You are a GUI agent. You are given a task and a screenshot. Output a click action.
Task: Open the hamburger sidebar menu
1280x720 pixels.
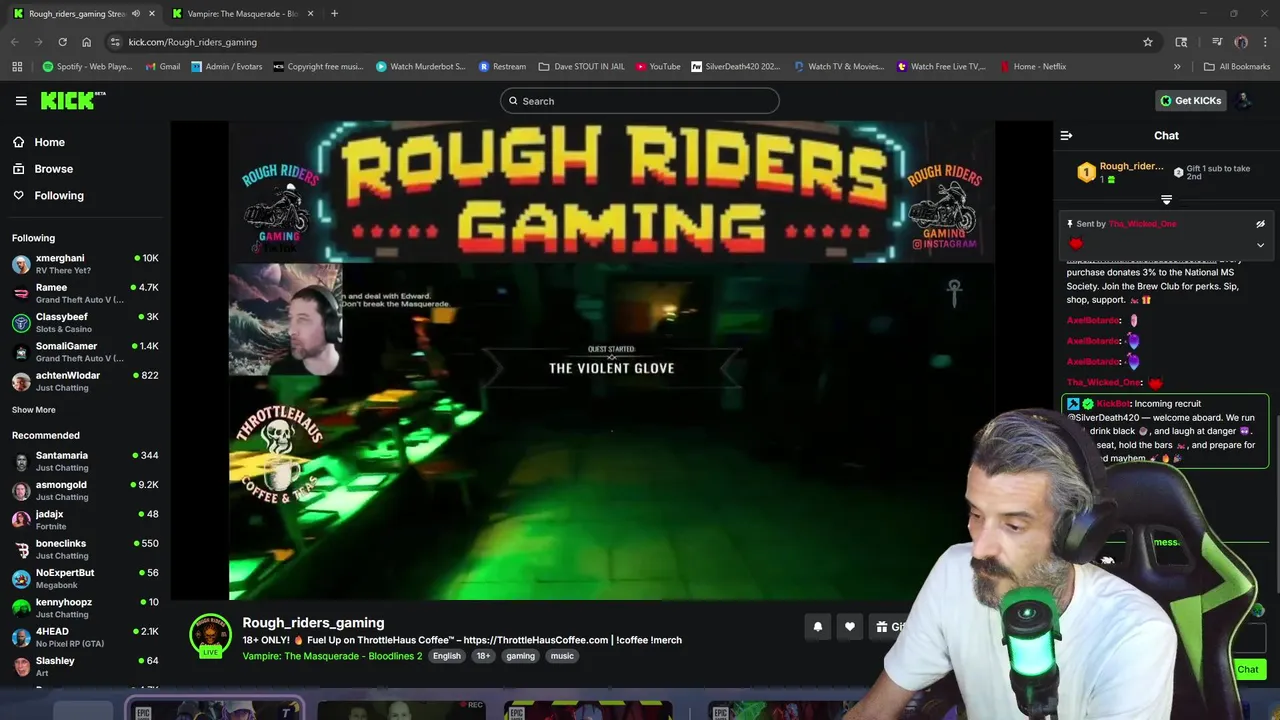(x=21, y=100)
